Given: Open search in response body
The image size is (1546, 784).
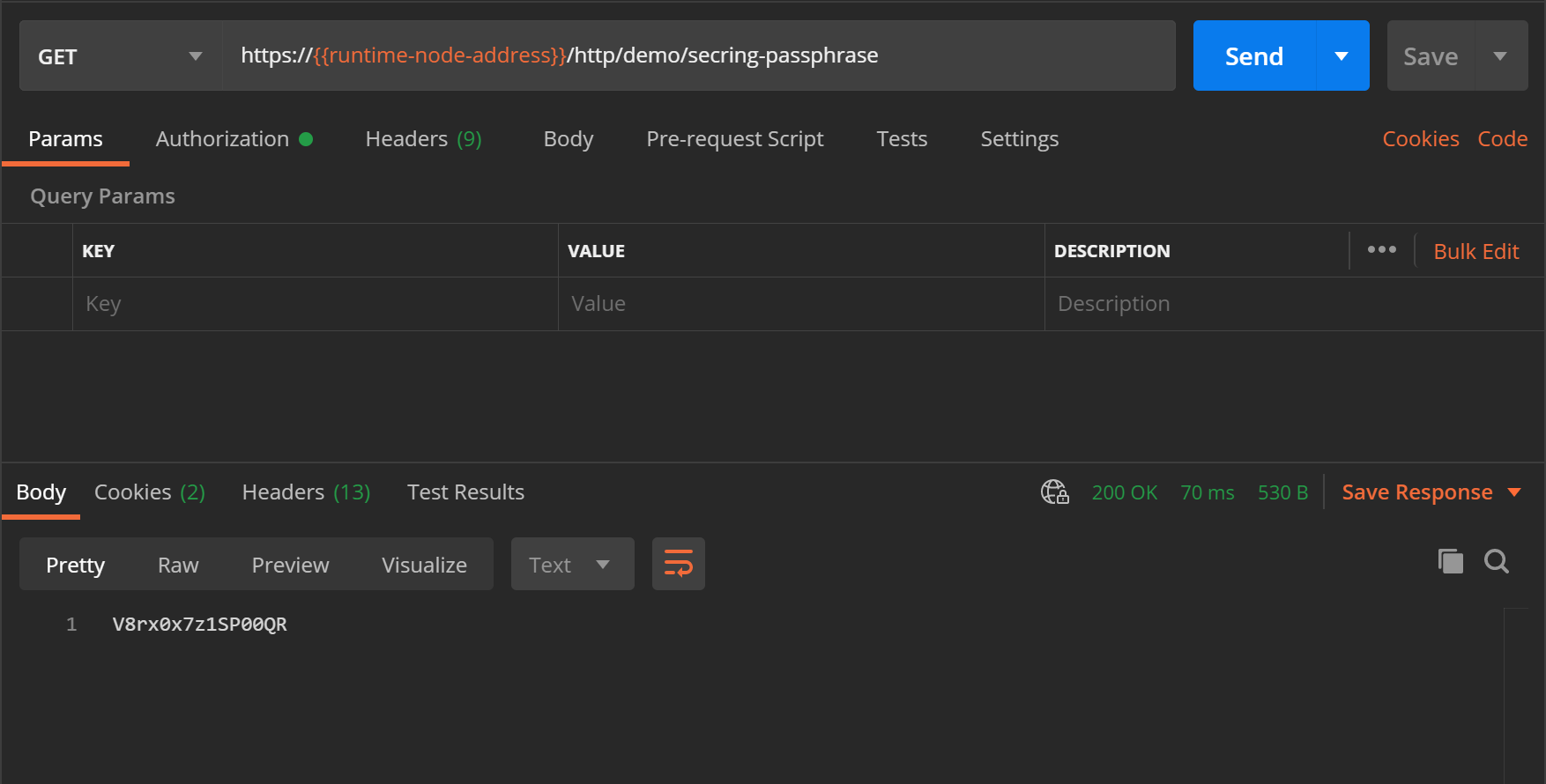Looking at the screenshot, I should click(1496, 561).
